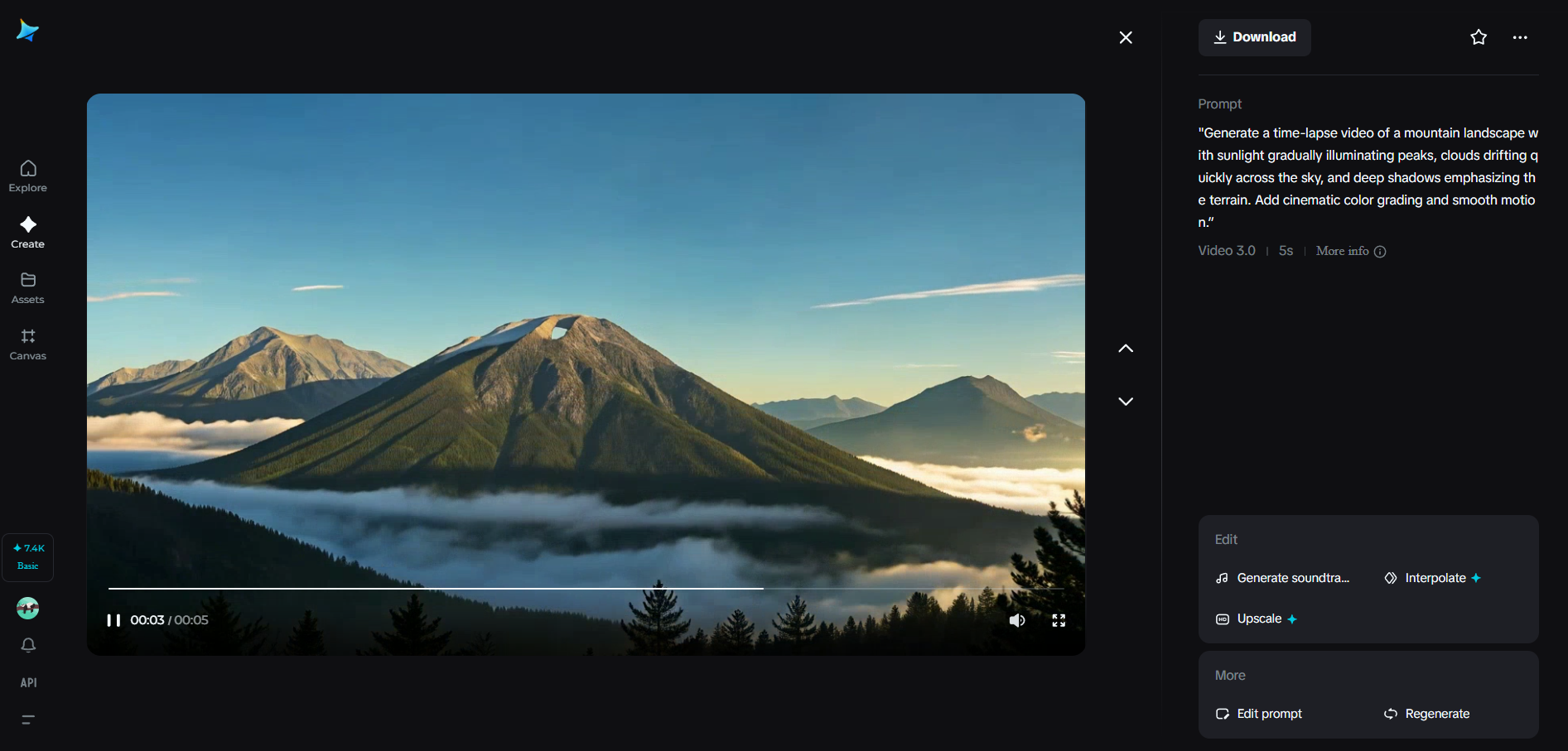Open notifications via the bell icon

[x=27, y=645]
